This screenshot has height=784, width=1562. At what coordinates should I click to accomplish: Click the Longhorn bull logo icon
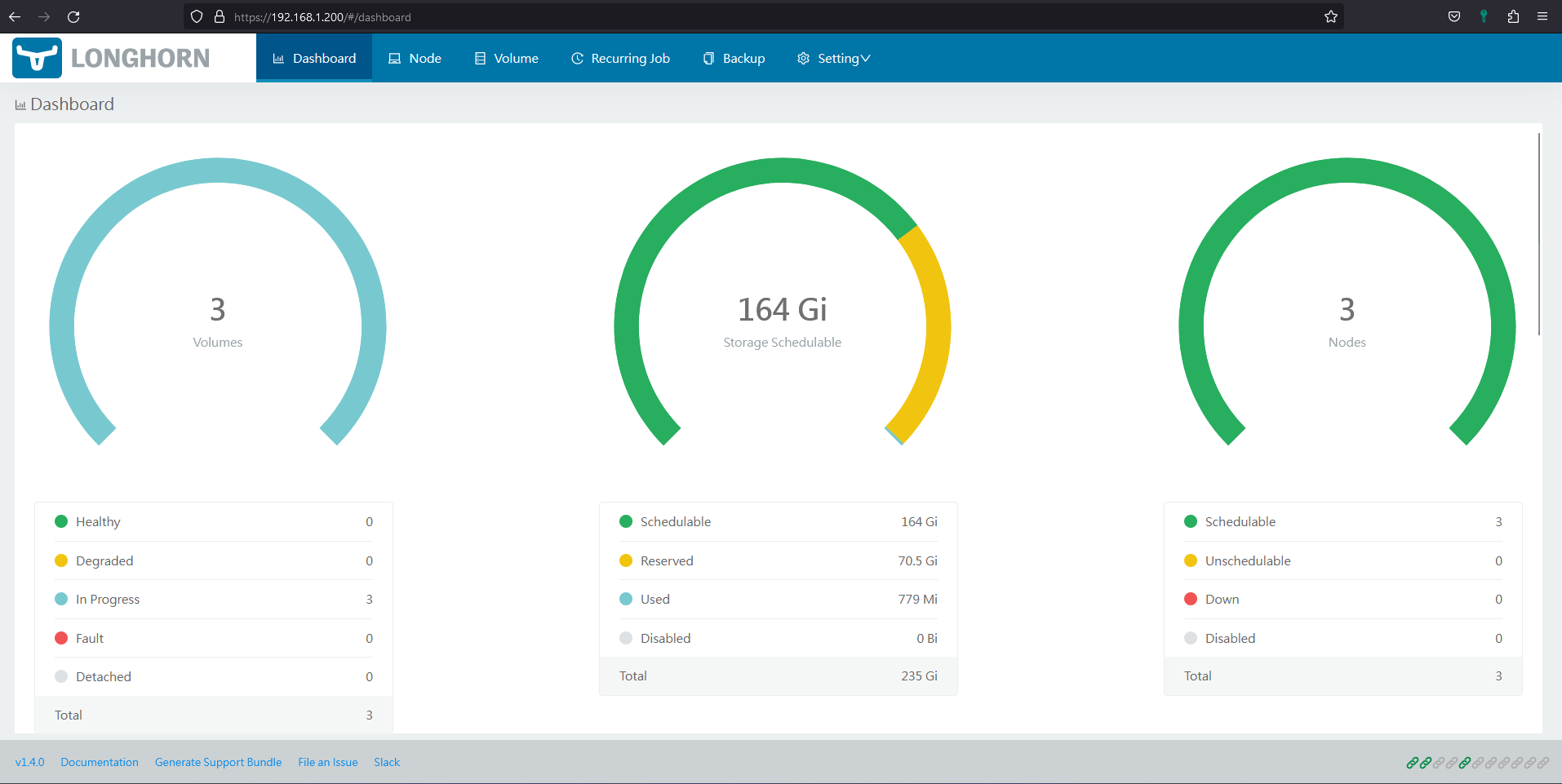(37, 58)
